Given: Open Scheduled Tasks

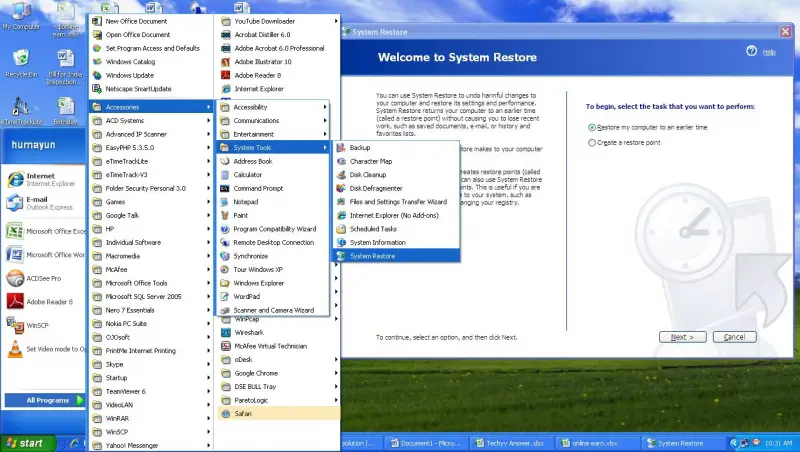Looking at the screenshot, I should (396, 229).
